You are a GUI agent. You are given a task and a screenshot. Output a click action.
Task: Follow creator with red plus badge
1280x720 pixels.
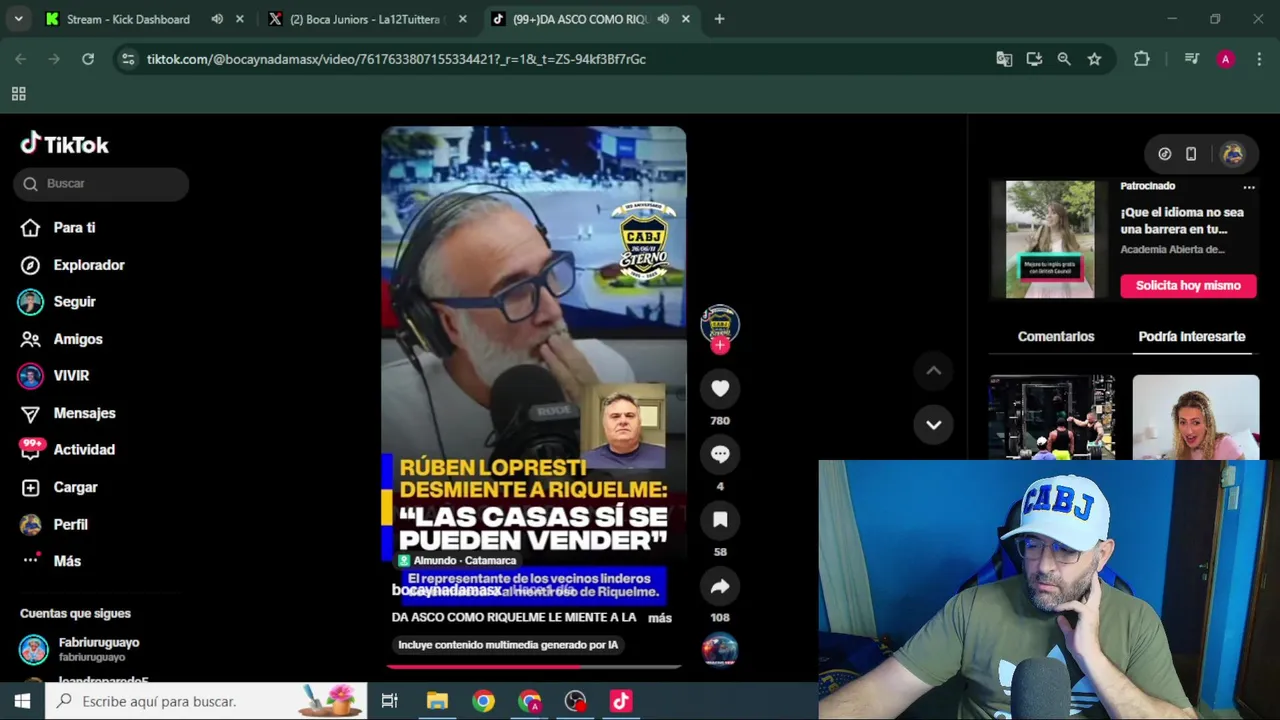point(720,345)
